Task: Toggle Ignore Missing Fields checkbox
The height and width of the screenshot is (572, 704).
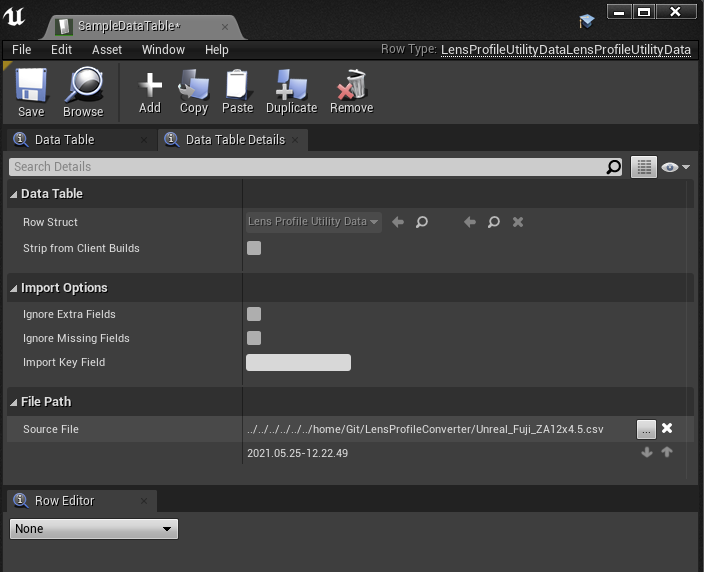Action: tap(254, 338)
